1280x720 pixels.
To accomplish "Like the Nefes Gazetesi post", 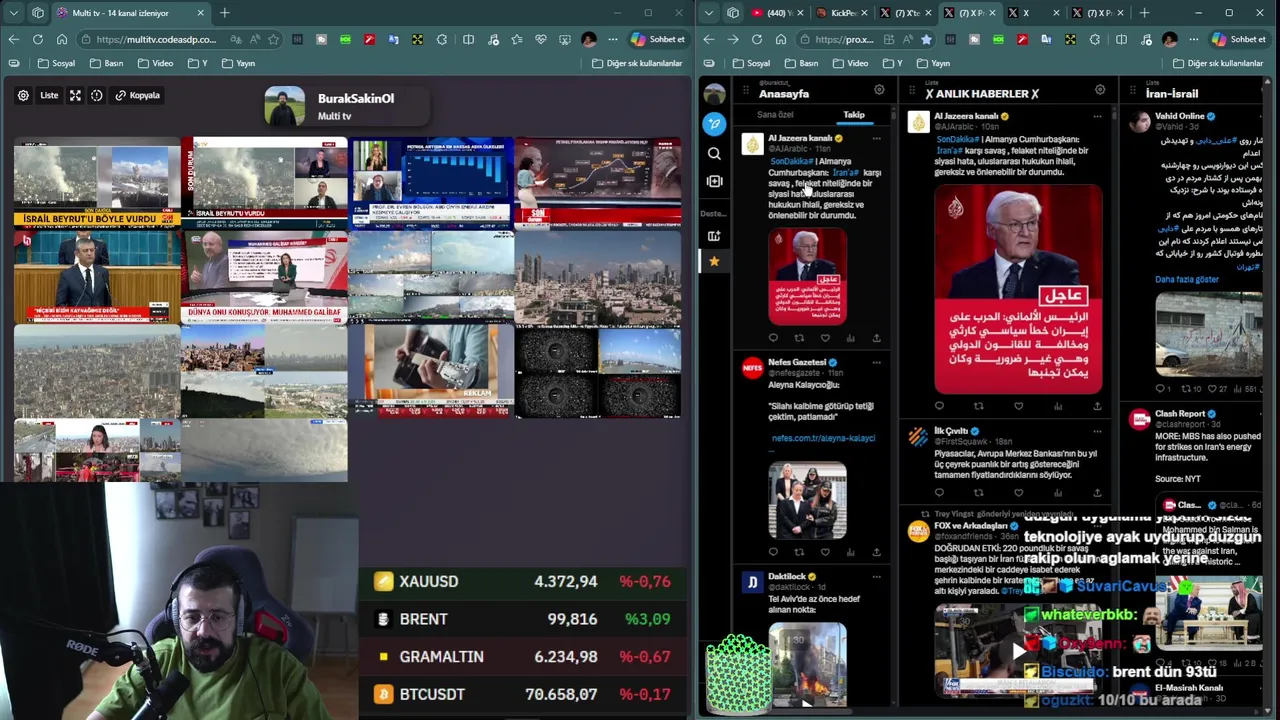I will (825, 551).
